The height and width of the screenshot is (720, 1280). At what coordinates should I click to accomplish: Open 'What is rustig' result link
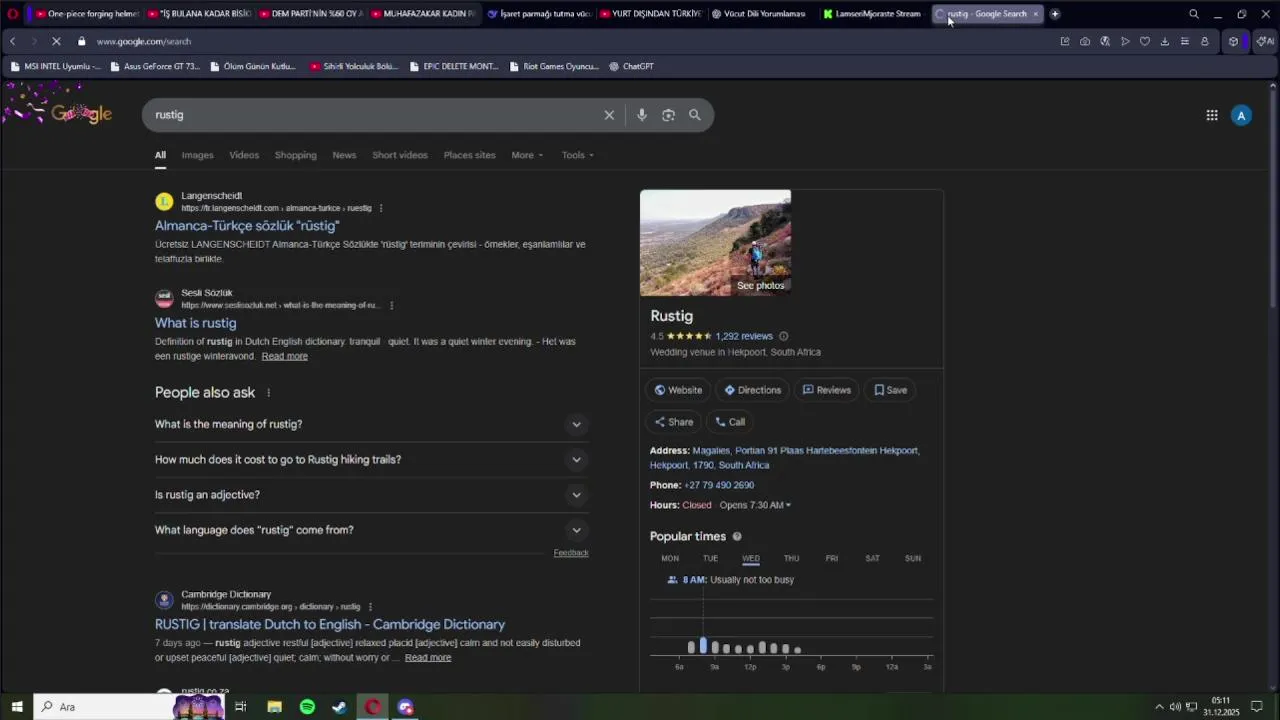point(196,323)
